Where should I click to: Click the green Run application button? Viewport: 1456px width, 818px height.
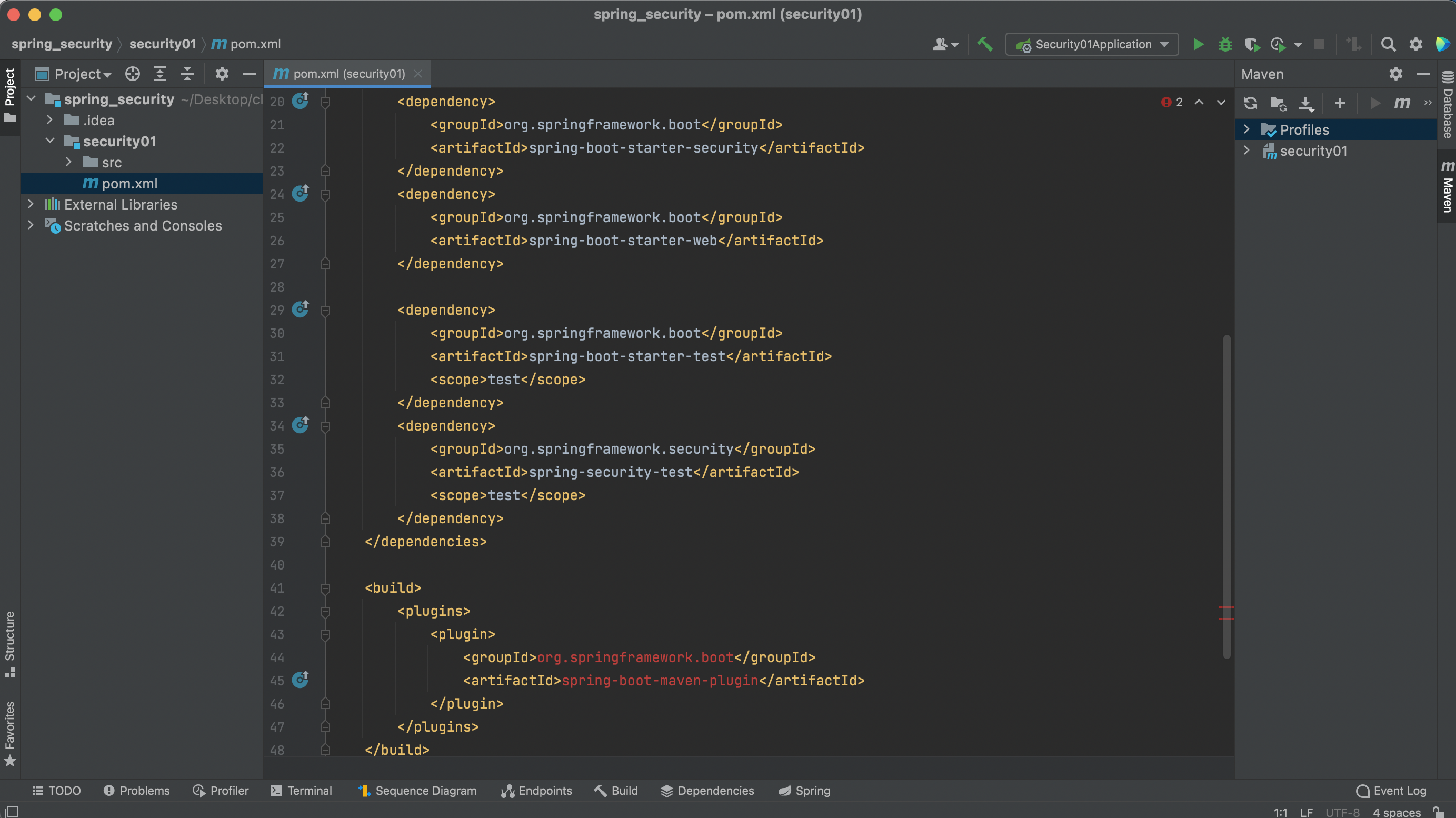[1198, 44]
